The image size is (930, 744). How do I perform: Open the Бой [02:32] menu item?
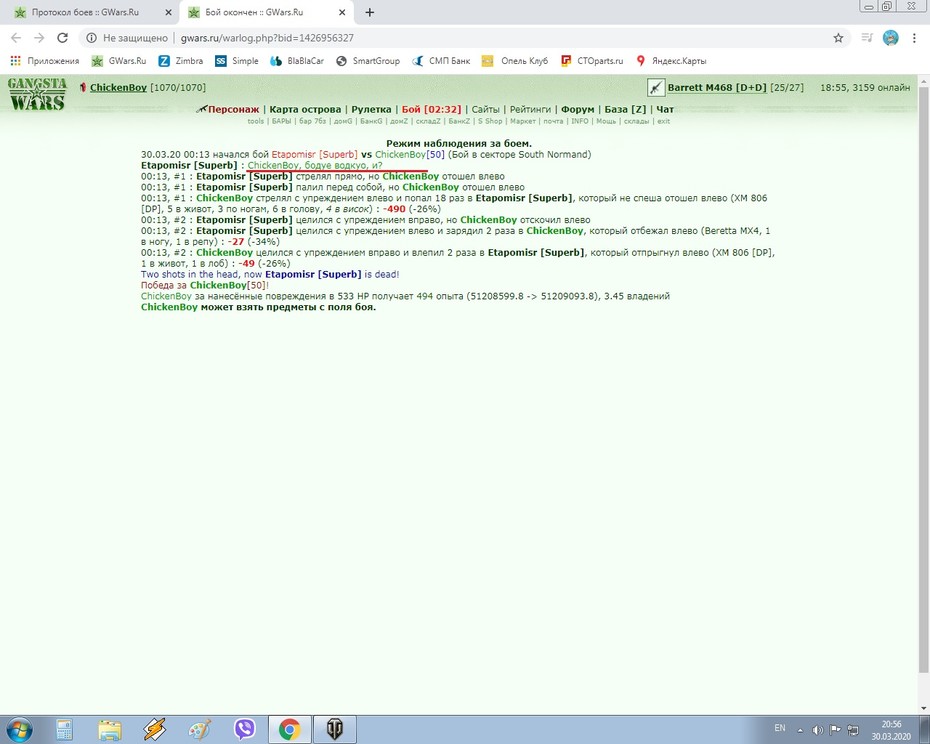431,109
